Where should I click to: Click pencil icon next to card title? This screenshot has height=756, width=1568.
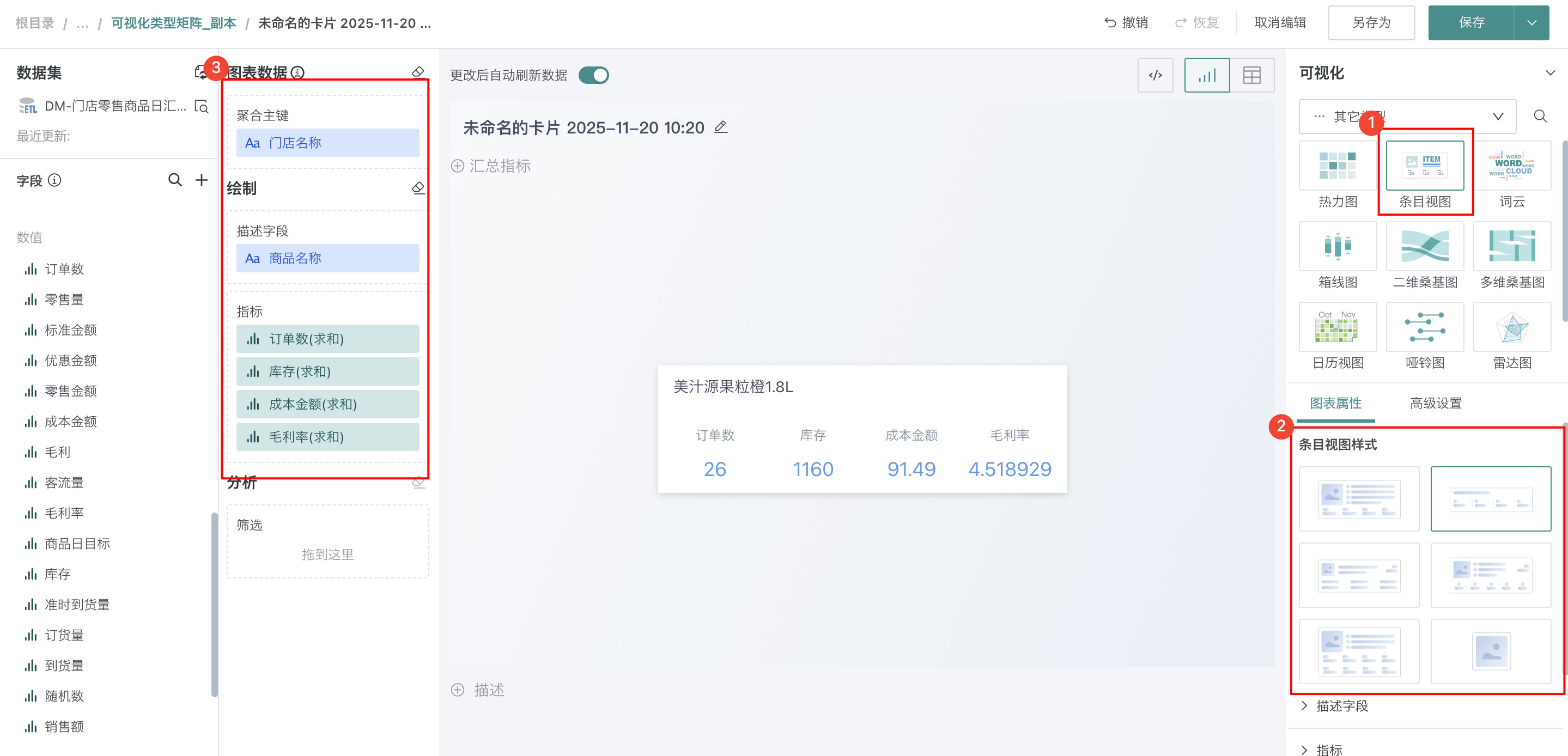tap(721, 127)
